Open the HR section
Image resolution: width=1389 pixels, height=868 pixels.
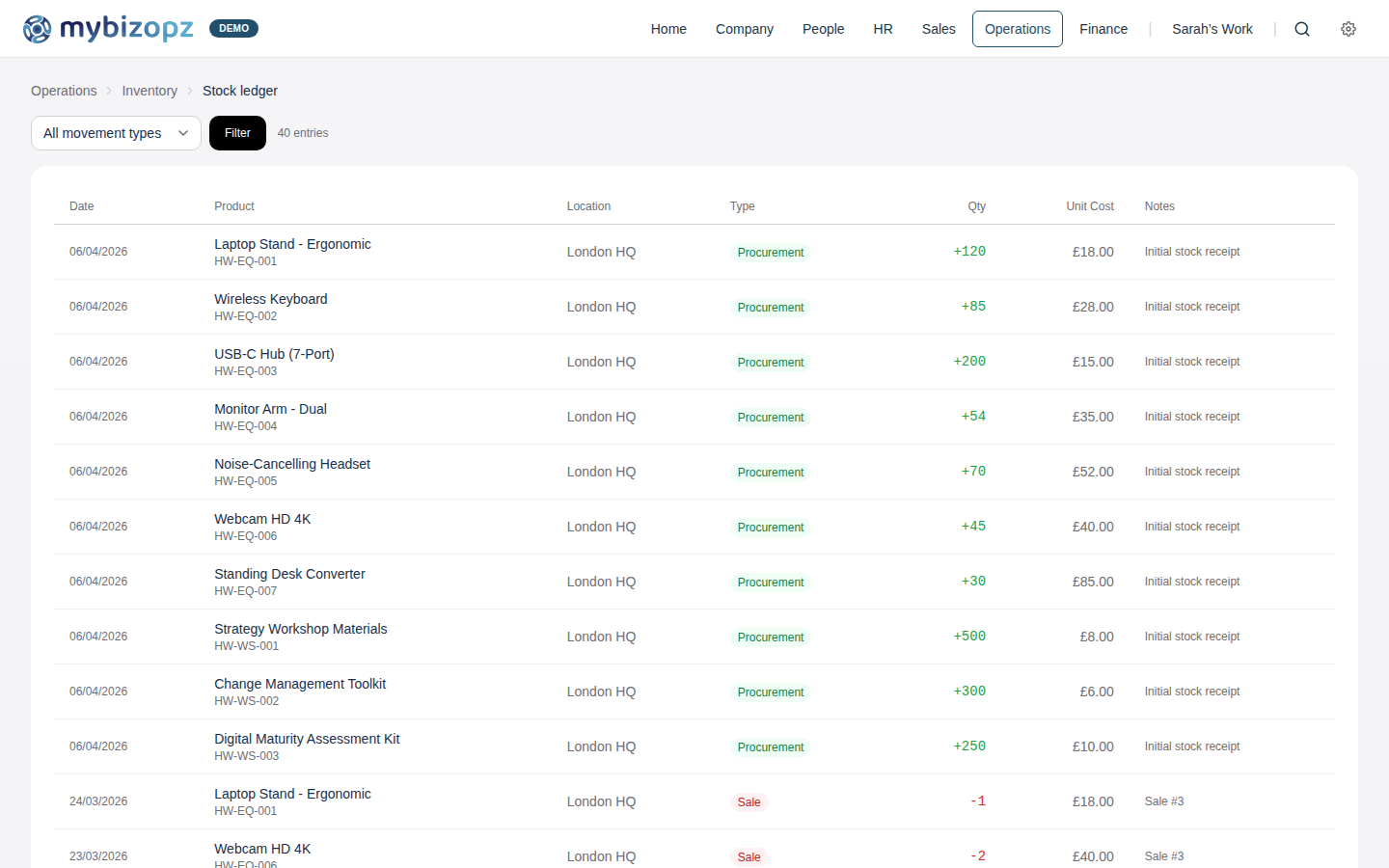tap(883, 29)
